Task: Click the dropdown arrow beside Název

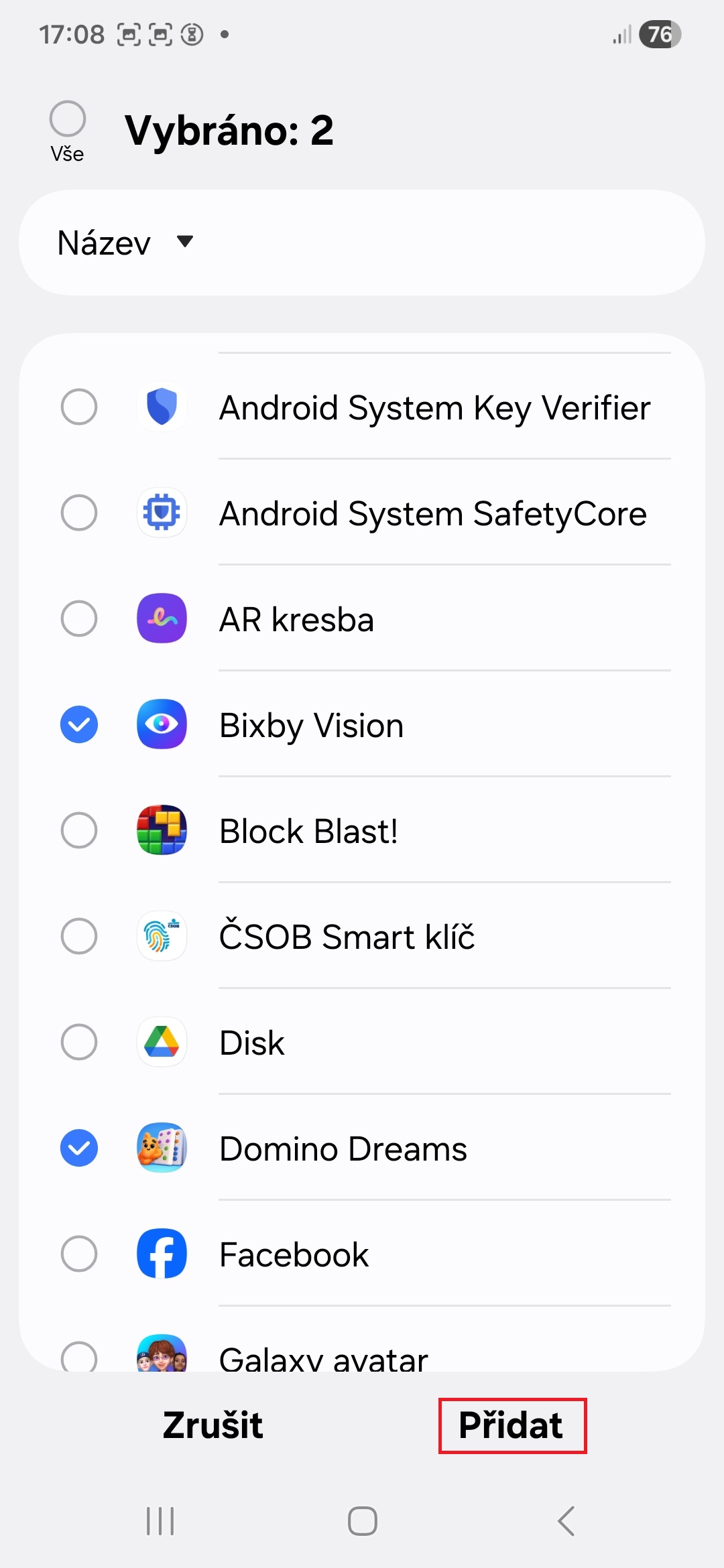Action: [x=185, y=241]
